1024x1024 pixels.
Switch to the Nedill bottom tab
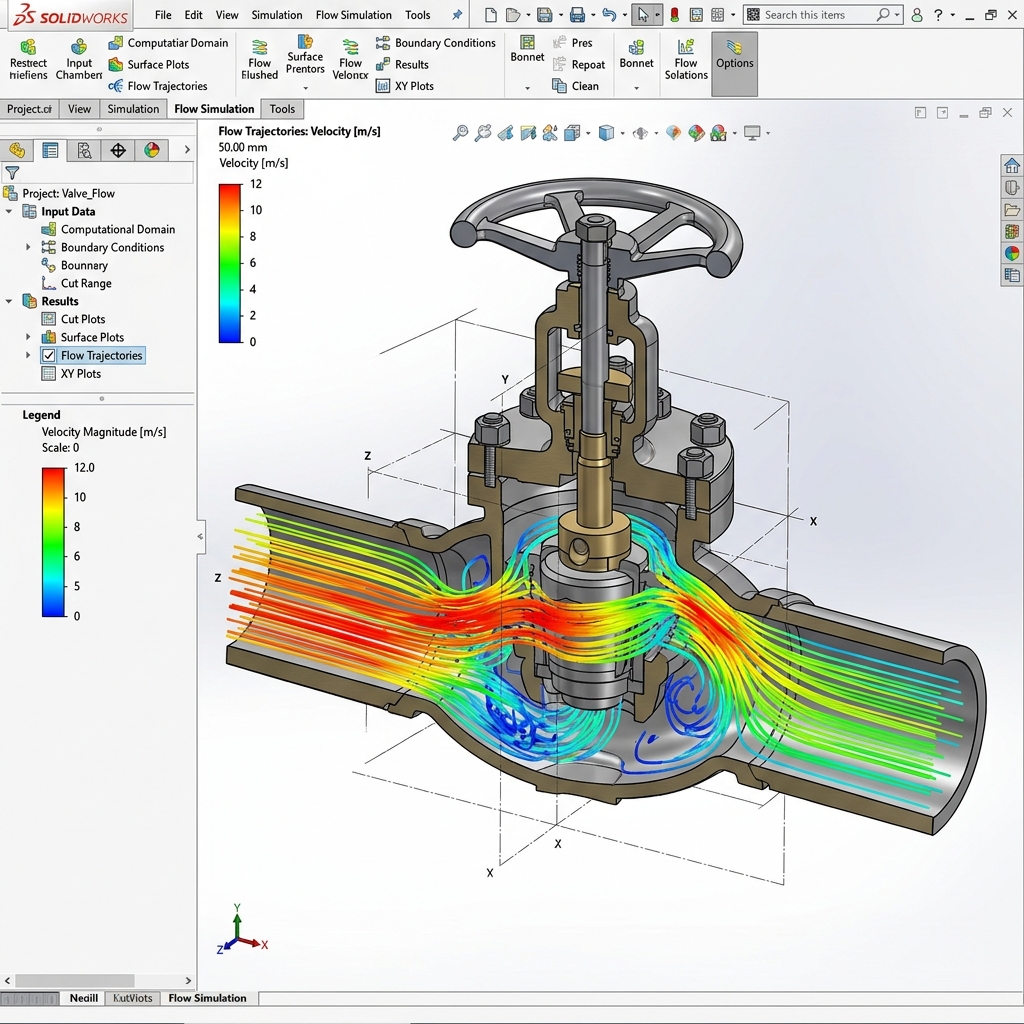84,998
